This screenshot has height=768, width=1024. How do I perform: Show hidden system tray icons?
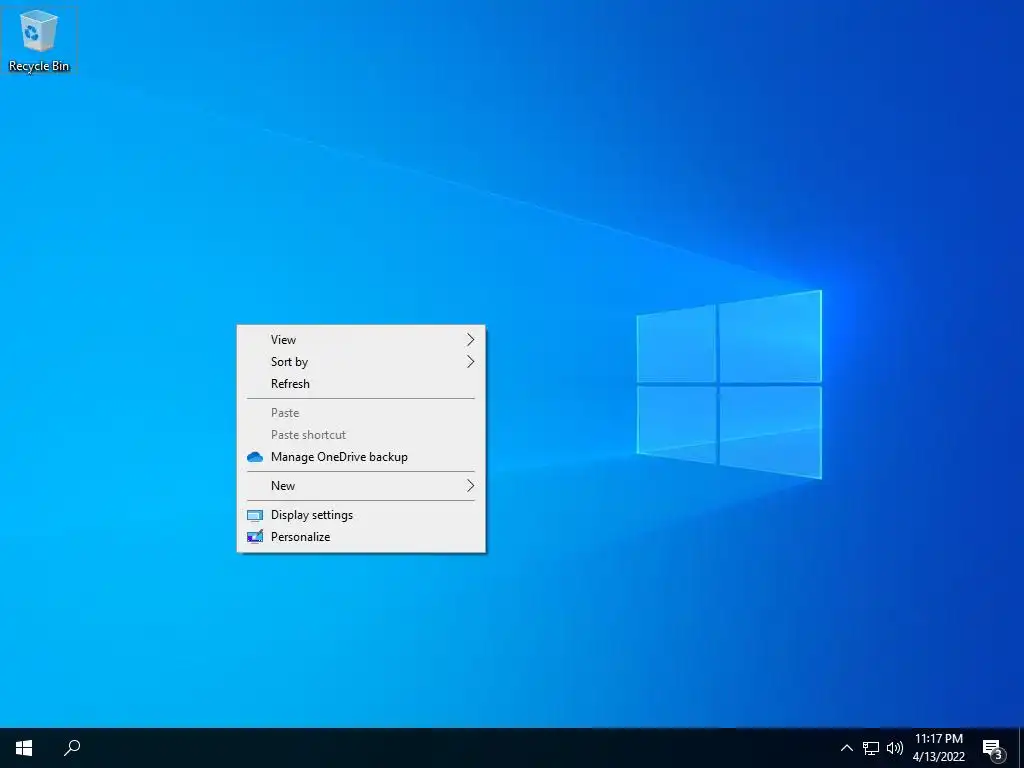pos(846,748)
